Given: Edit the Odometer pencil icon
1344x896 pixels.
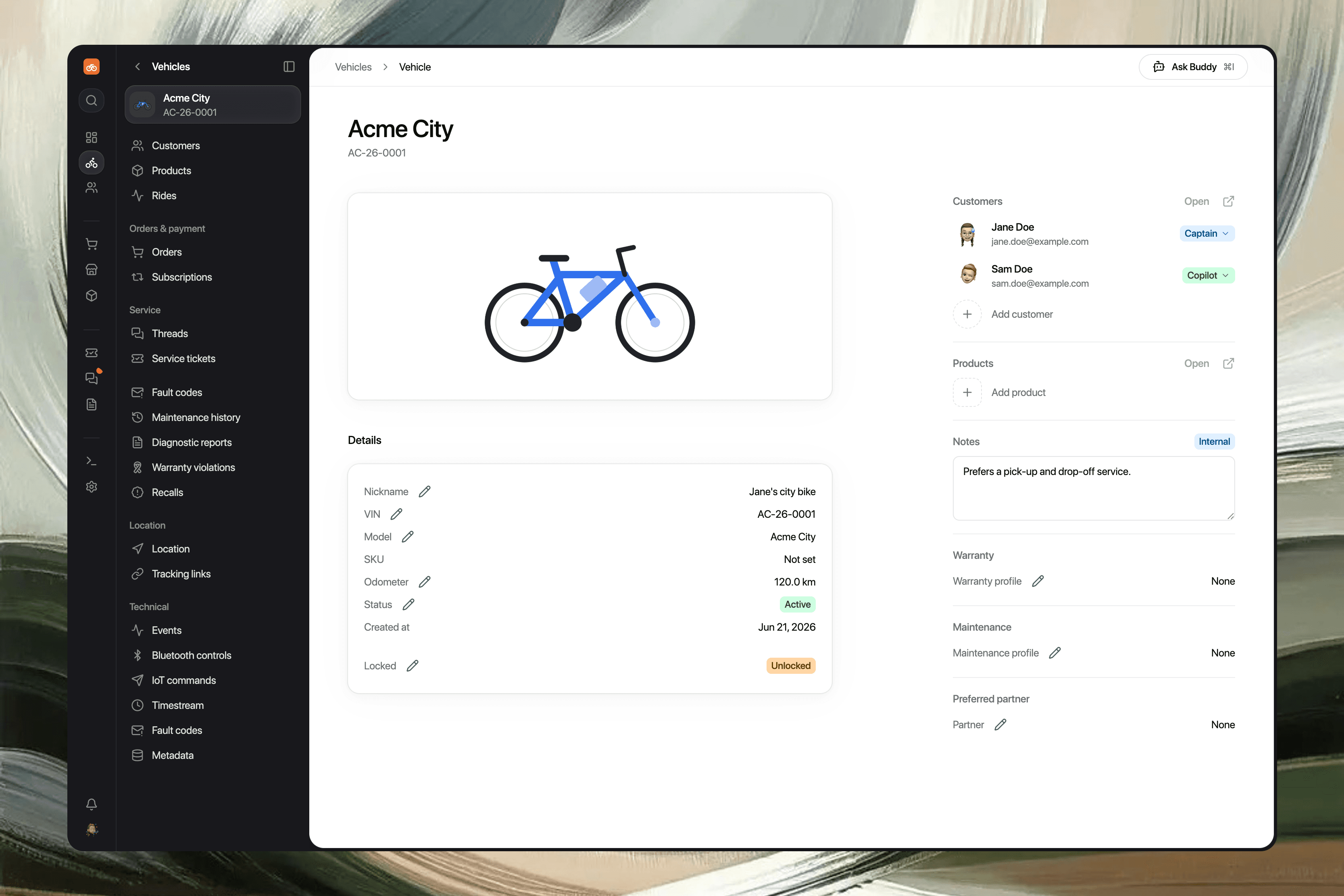Looking at the screenshot, I should (425, 582).
